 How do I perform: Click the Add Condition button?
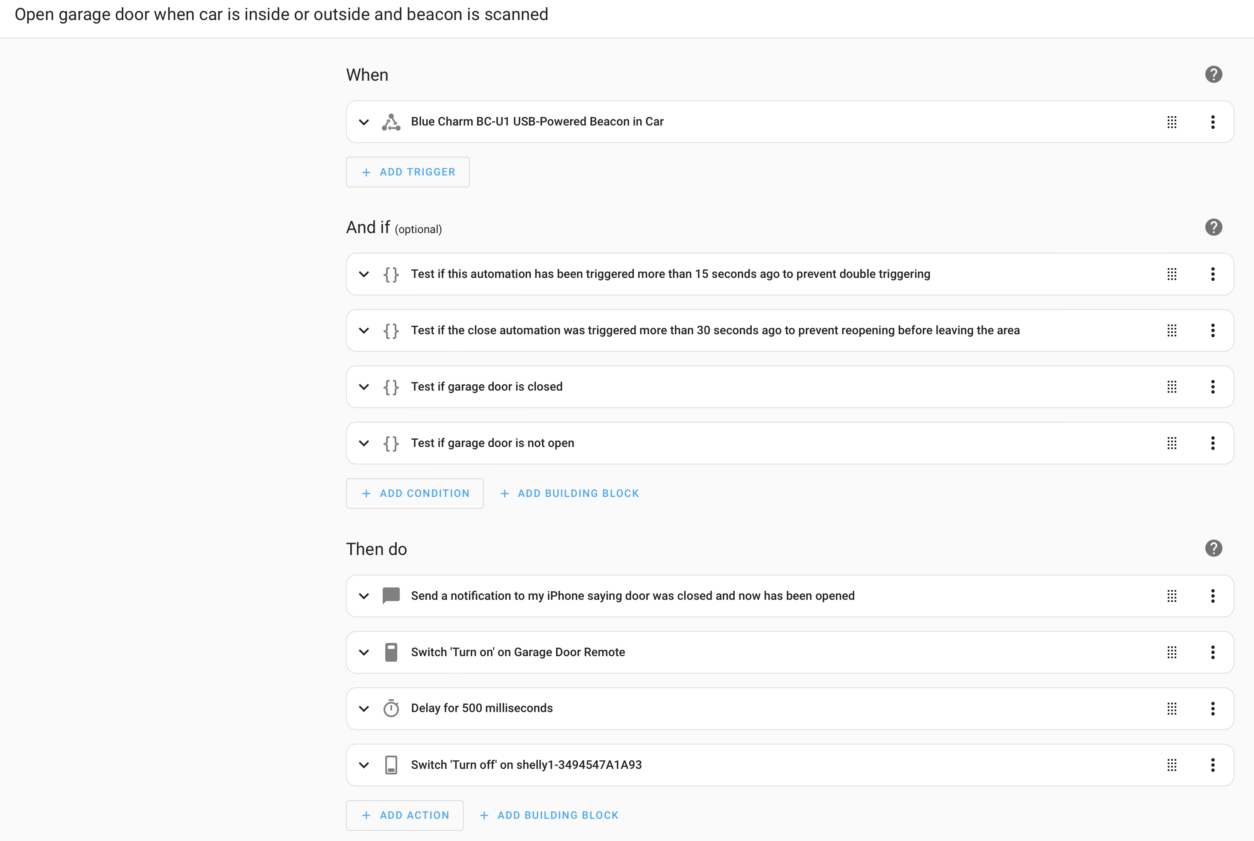tap(415, 493)
